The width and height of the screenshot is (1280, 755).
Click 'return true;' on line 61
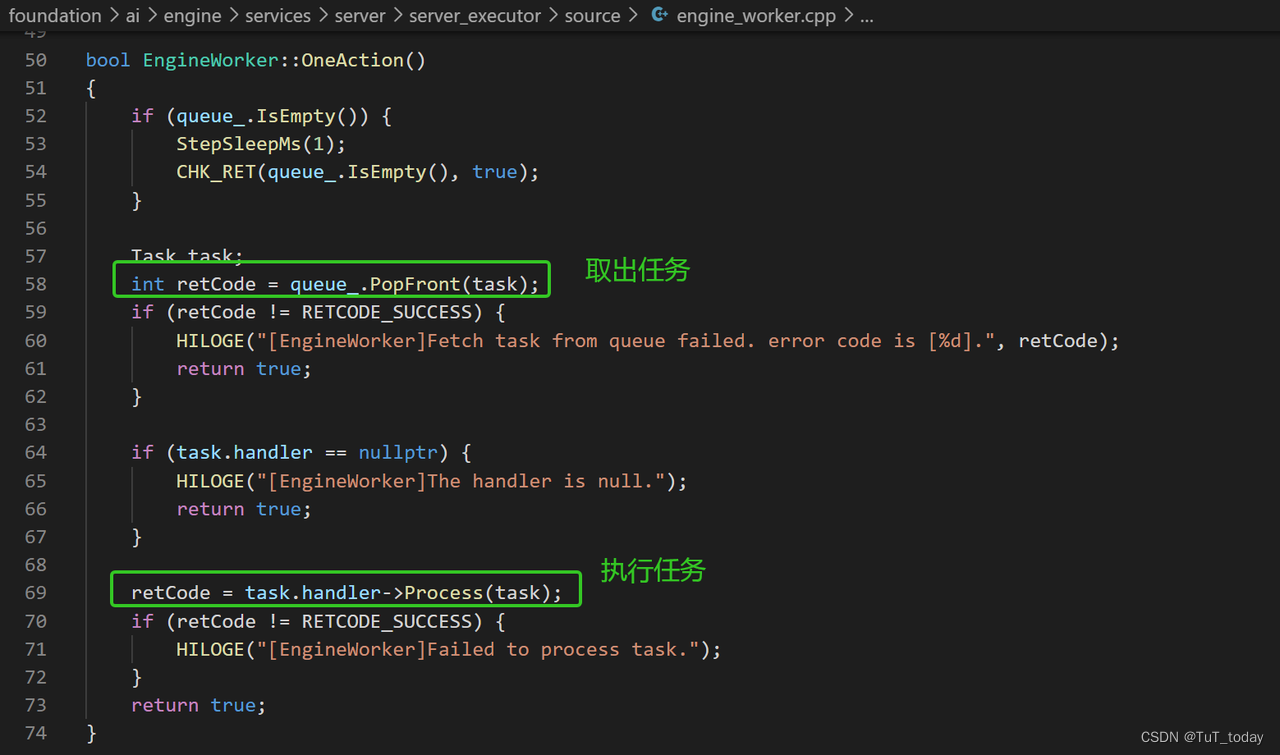(x=244, y=369)
